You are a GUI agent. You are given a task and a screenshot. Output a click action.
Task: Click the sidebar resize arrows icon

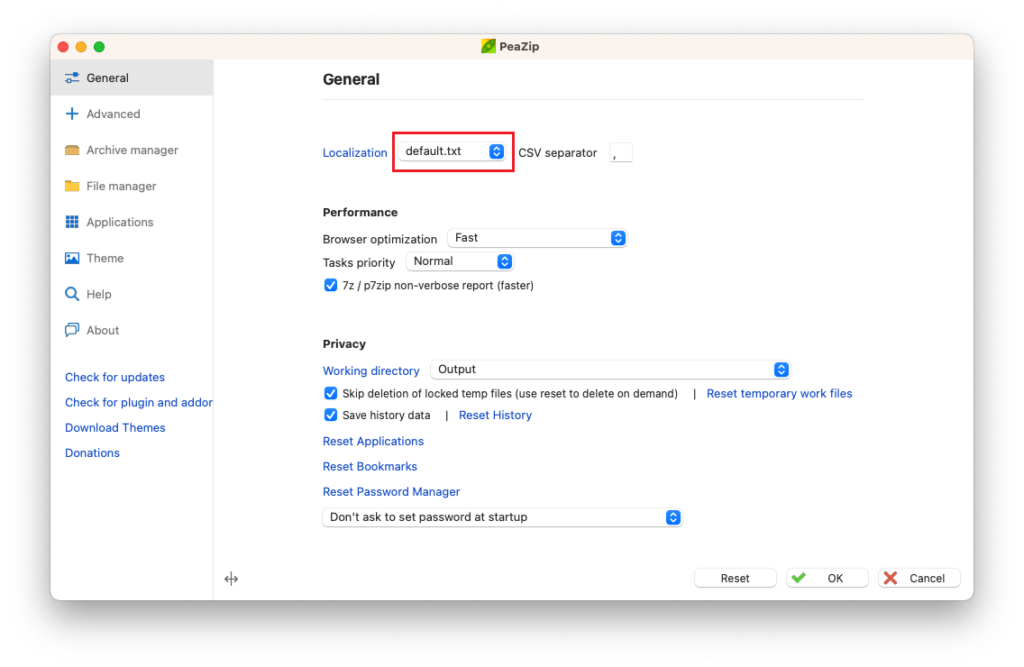point(231,579)
